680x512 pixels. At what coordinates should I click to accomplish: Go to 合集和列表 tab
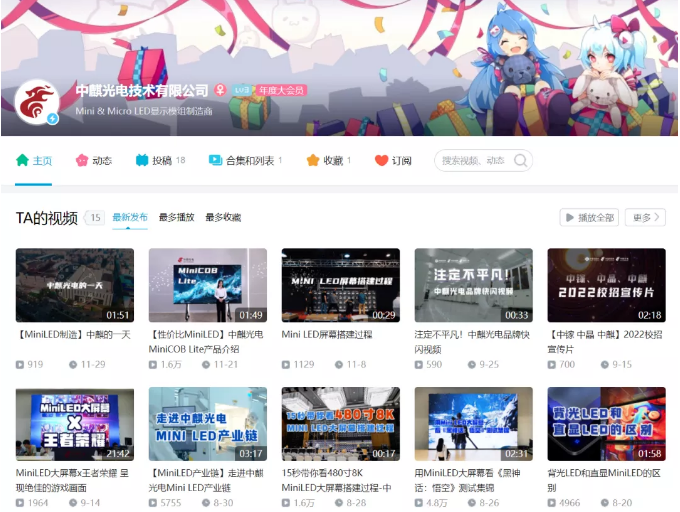(x=245, y=161)
